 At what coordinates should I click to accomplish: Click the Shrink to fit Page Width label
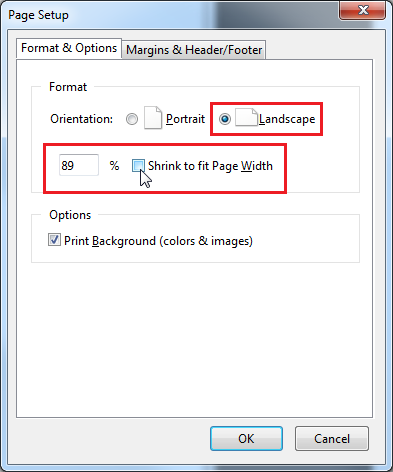(210, 166)
